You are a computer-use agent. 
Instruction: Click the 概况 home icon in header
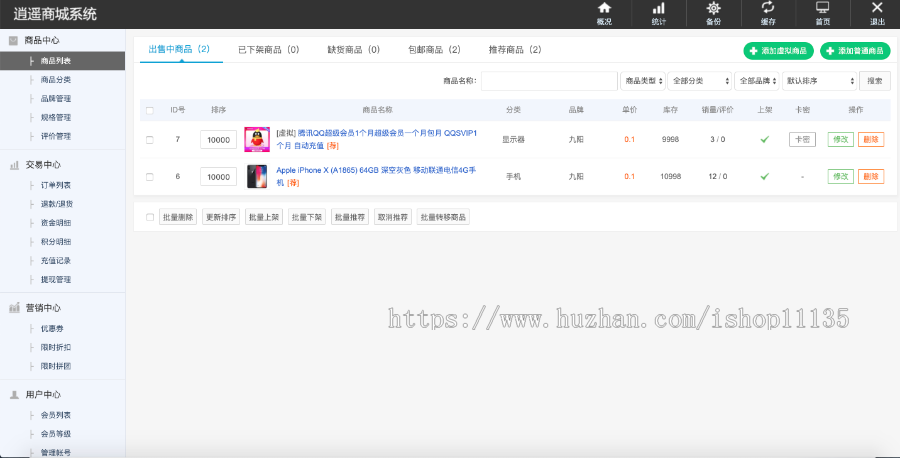click(604, 9)
